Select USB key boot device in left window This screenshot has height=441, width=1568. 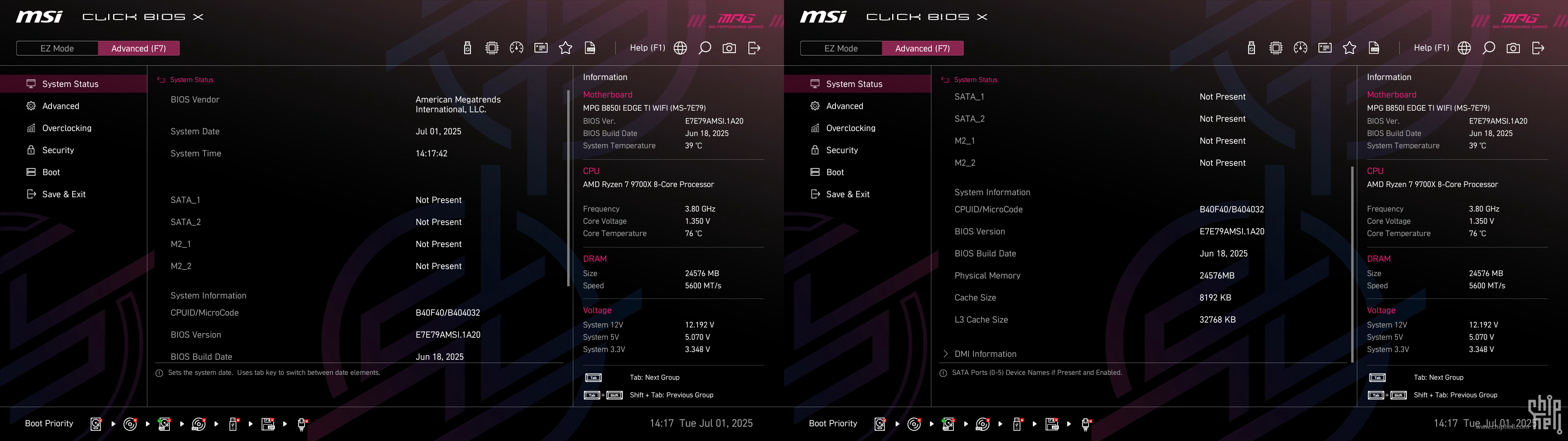pos(233,424)
